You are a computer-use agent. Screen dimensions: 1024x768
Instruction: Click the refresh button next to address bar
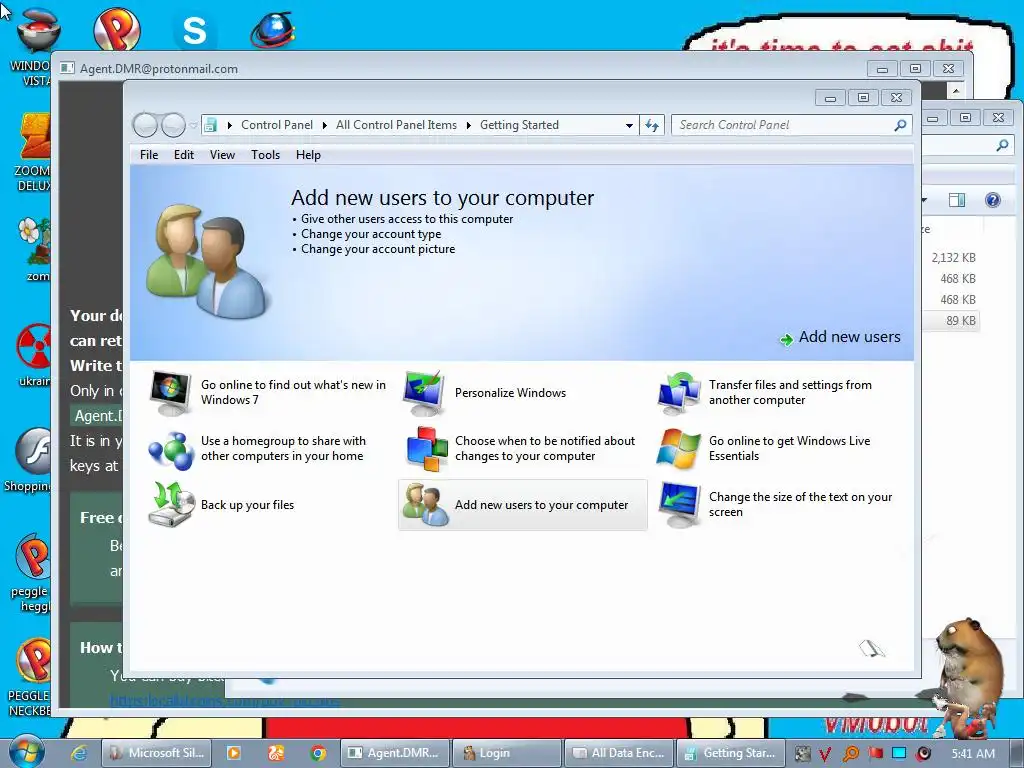[652, 125]
